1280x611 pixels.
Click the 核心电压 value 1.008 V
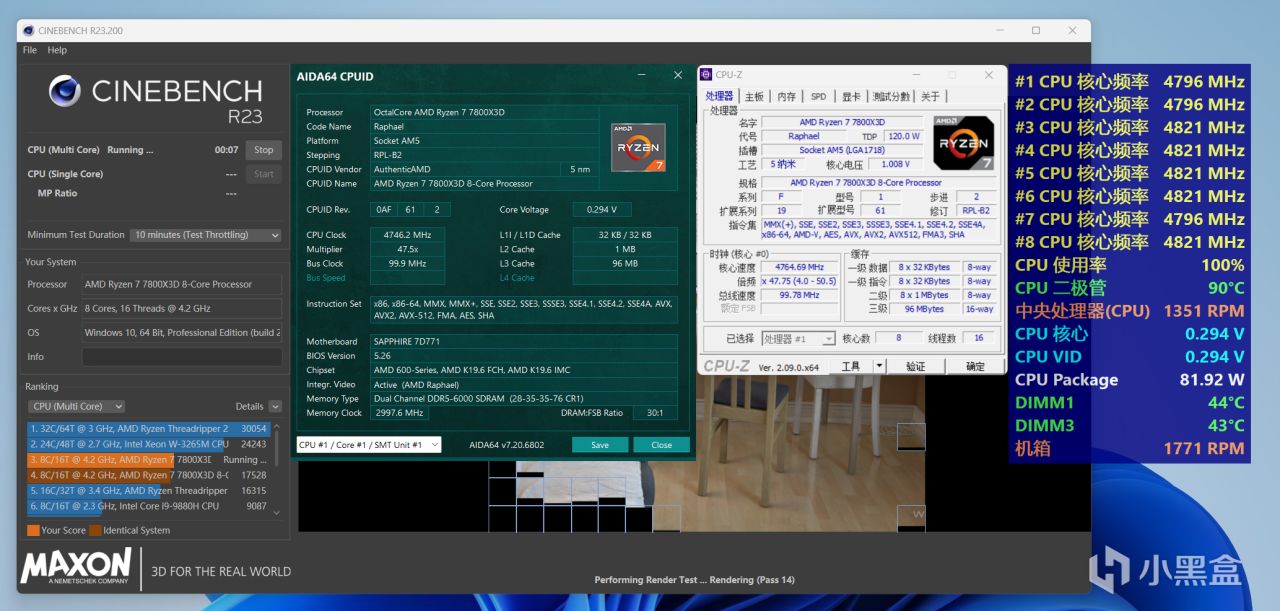click(x=896, y=164)
